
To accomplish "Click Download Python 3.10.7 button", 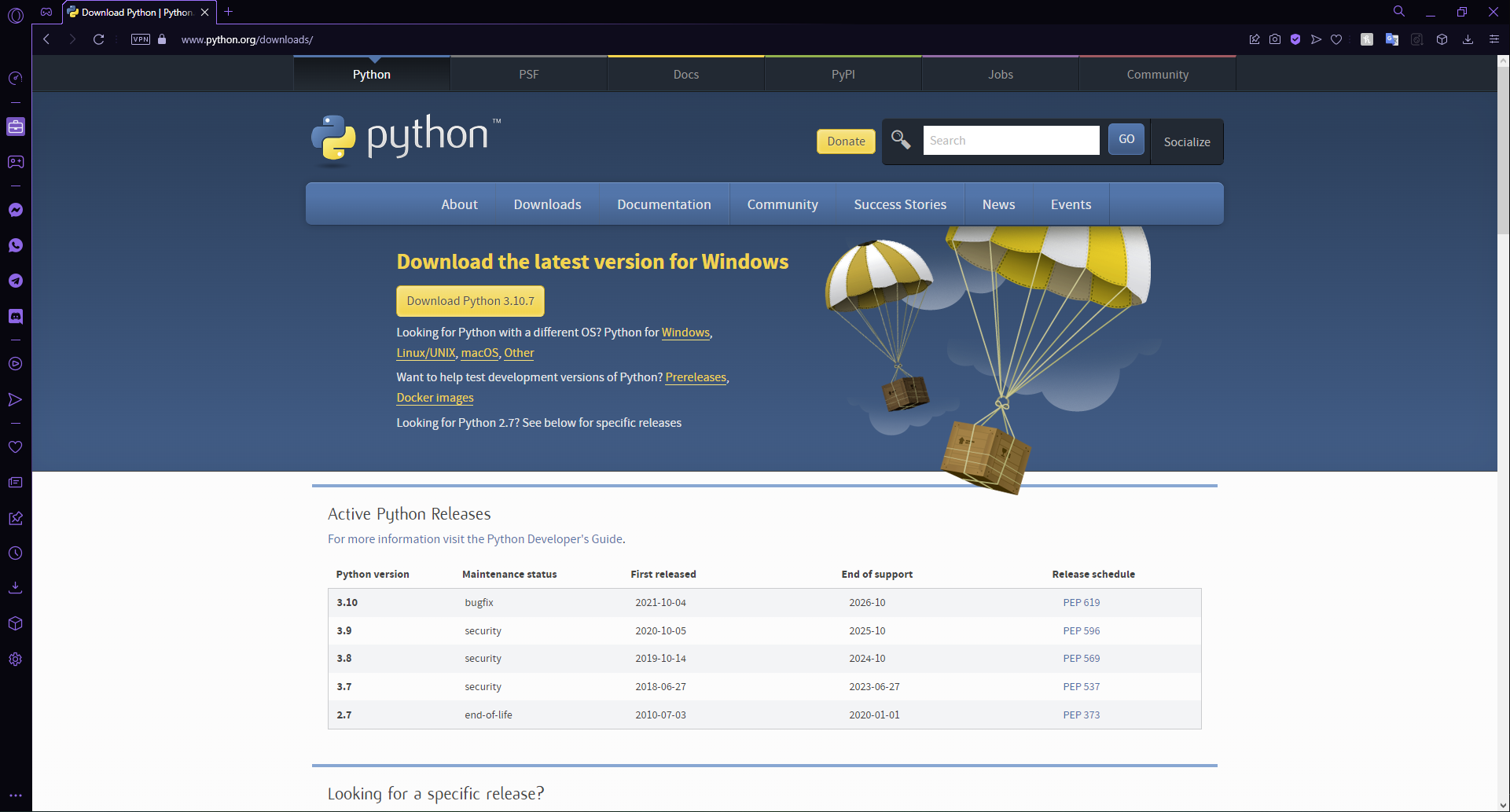I will click(x=470, y=301).
